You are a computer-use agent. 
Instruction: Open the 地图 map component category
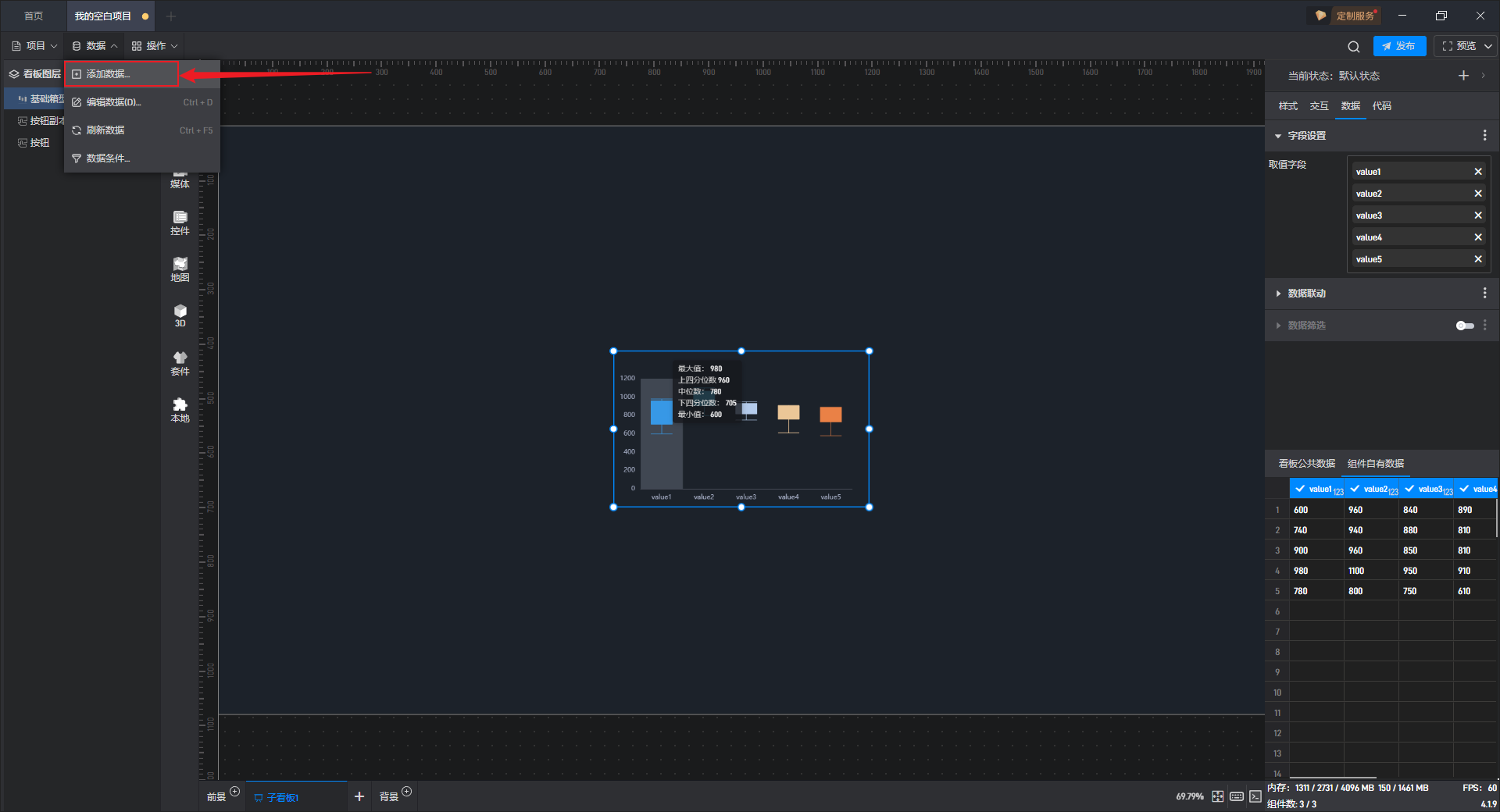[x=180, y=269]
